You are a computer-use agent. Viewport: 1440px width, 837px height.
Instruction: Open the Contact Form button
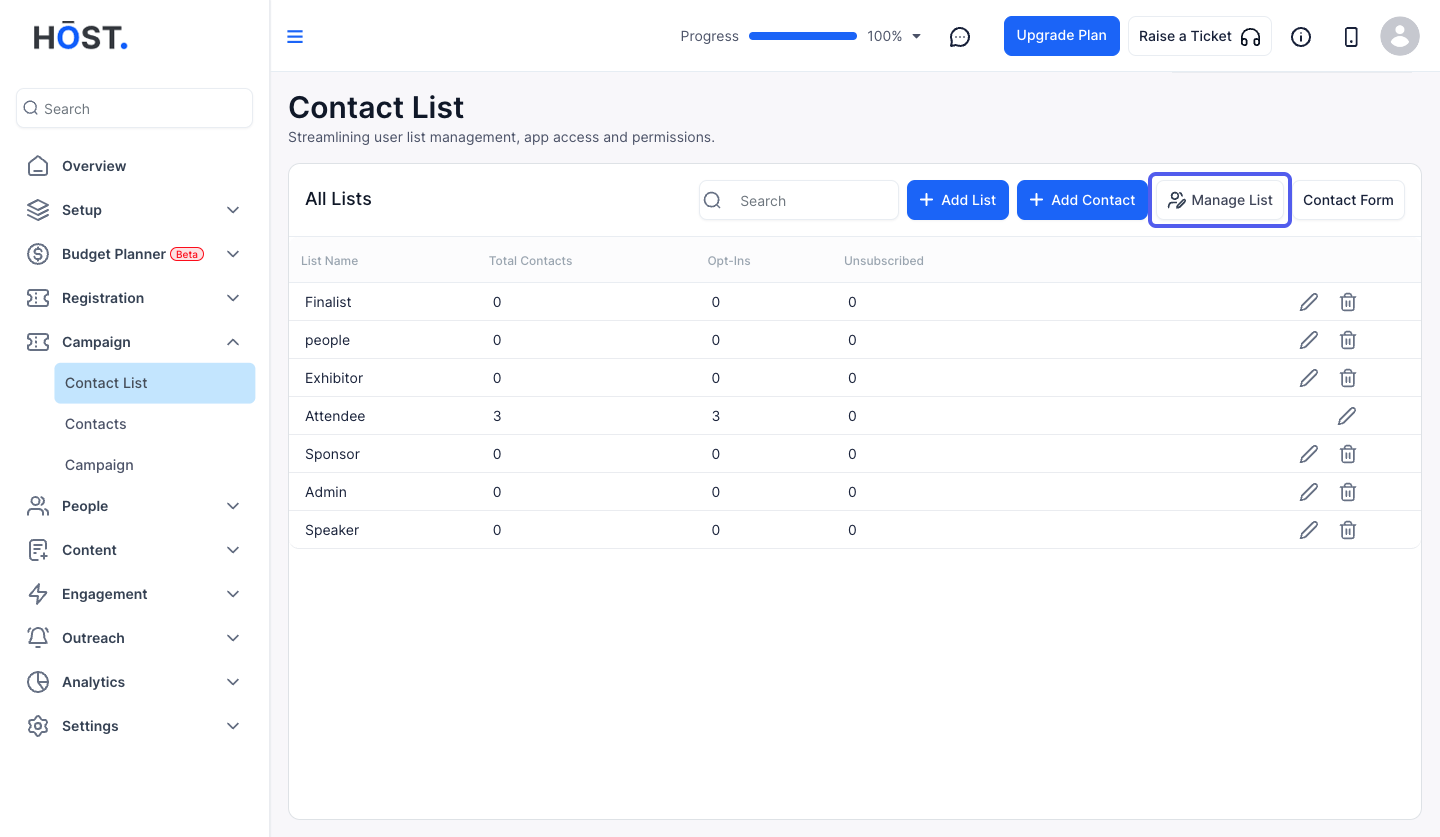point(1348,200)
